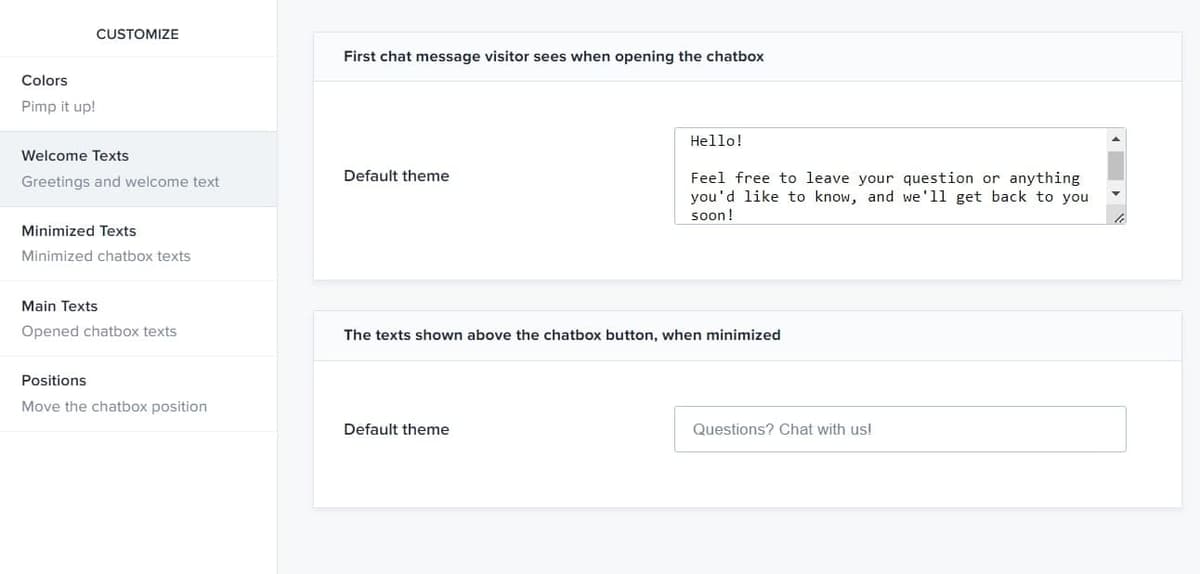Click the CUSTOMIZE sidebar heading
The width and height of the screenshot is (1200, 574).
tap(137, 34)
